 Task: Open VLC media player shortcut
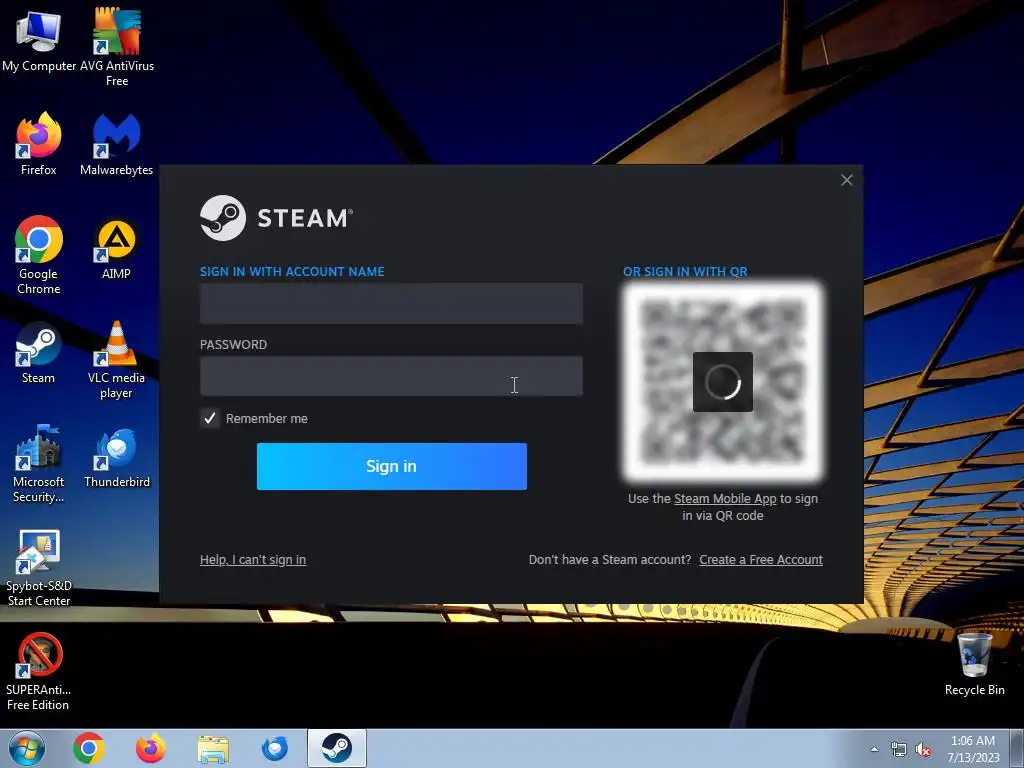(x=117, y=359)
